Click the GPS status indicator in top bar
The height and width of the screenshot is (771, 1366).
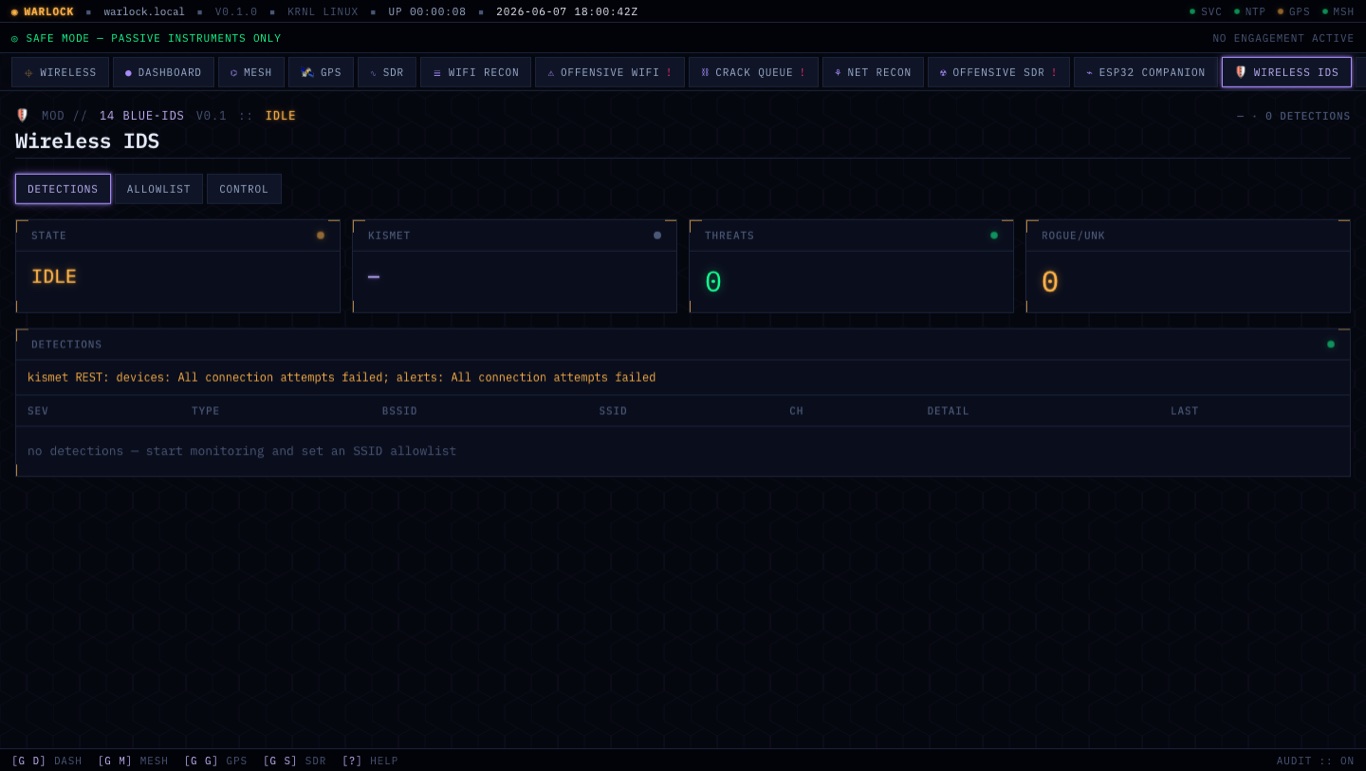pyautogui.click(x=1293, y=12)
